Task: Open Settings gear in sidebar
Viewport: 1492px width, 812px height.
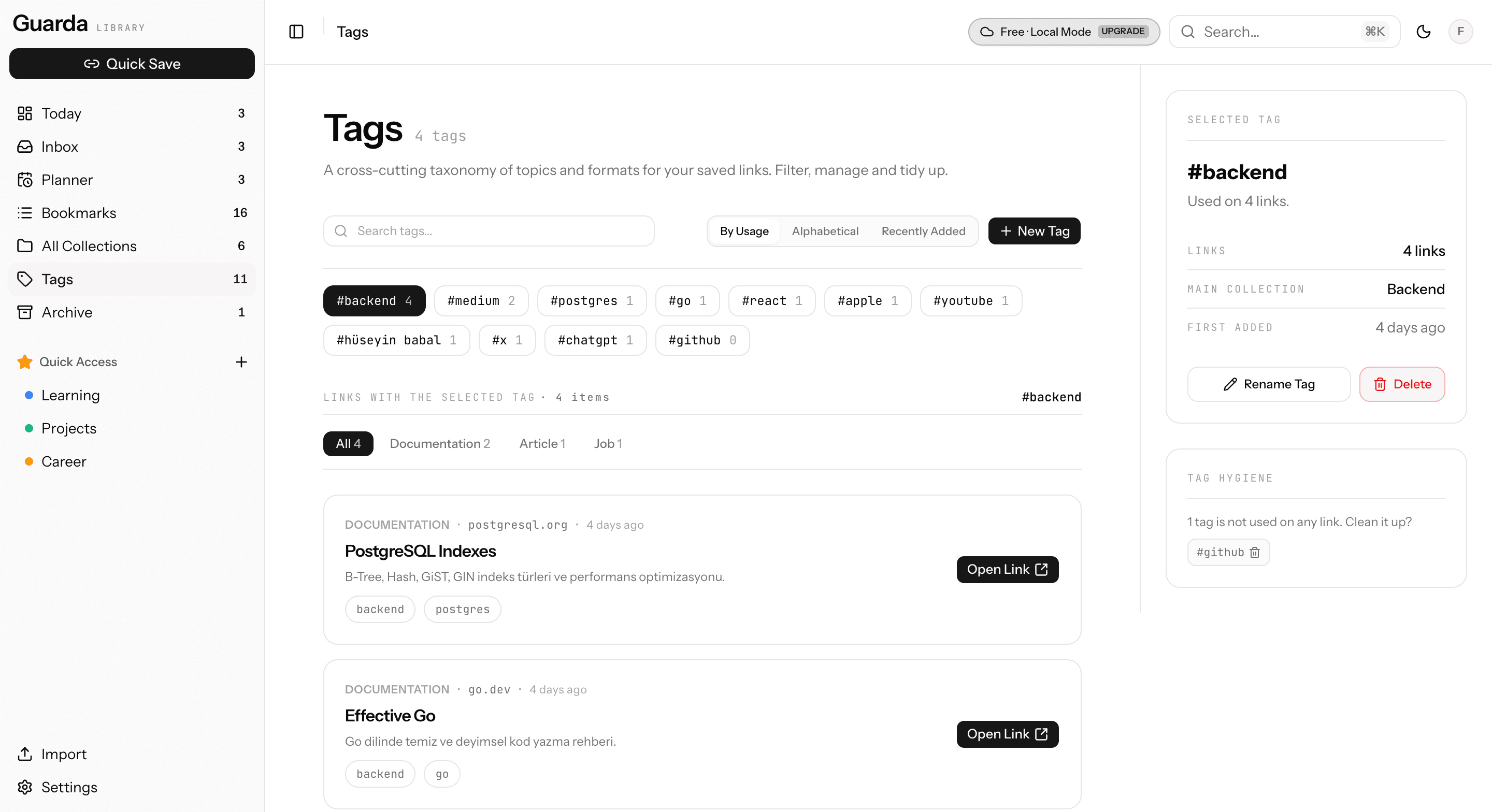Action: pyautogui.click(x=132, y=787)
